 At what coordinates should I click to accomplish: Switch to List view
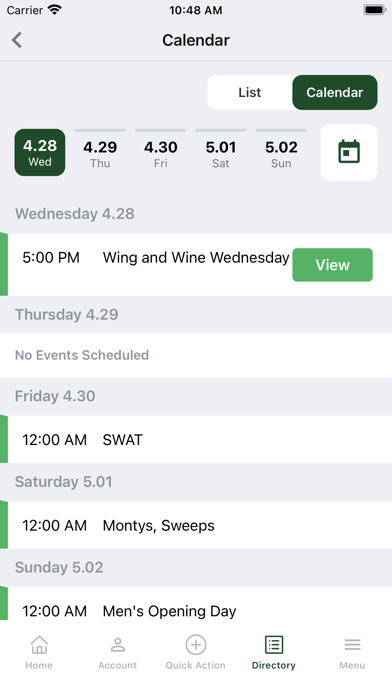click(249, 92)
